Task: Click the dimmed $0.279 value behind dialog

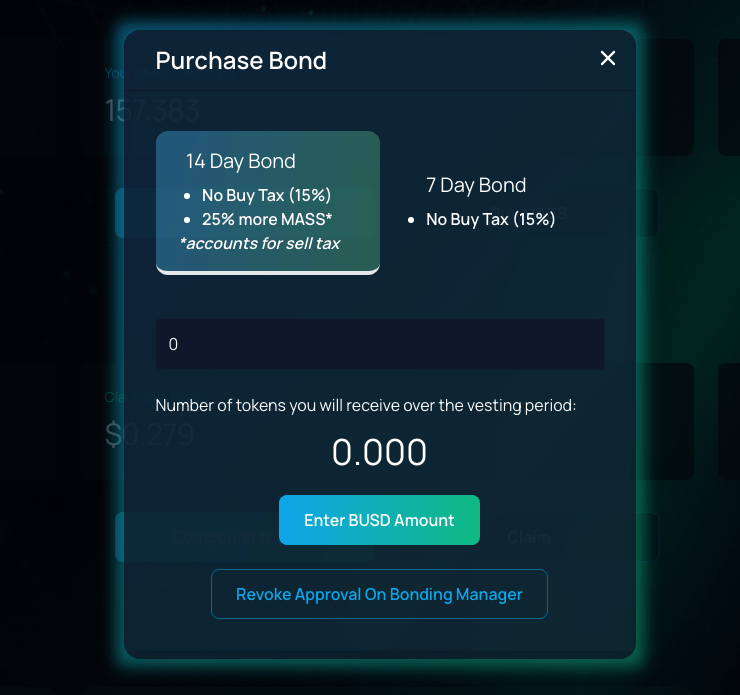Action: coord(150,435)
